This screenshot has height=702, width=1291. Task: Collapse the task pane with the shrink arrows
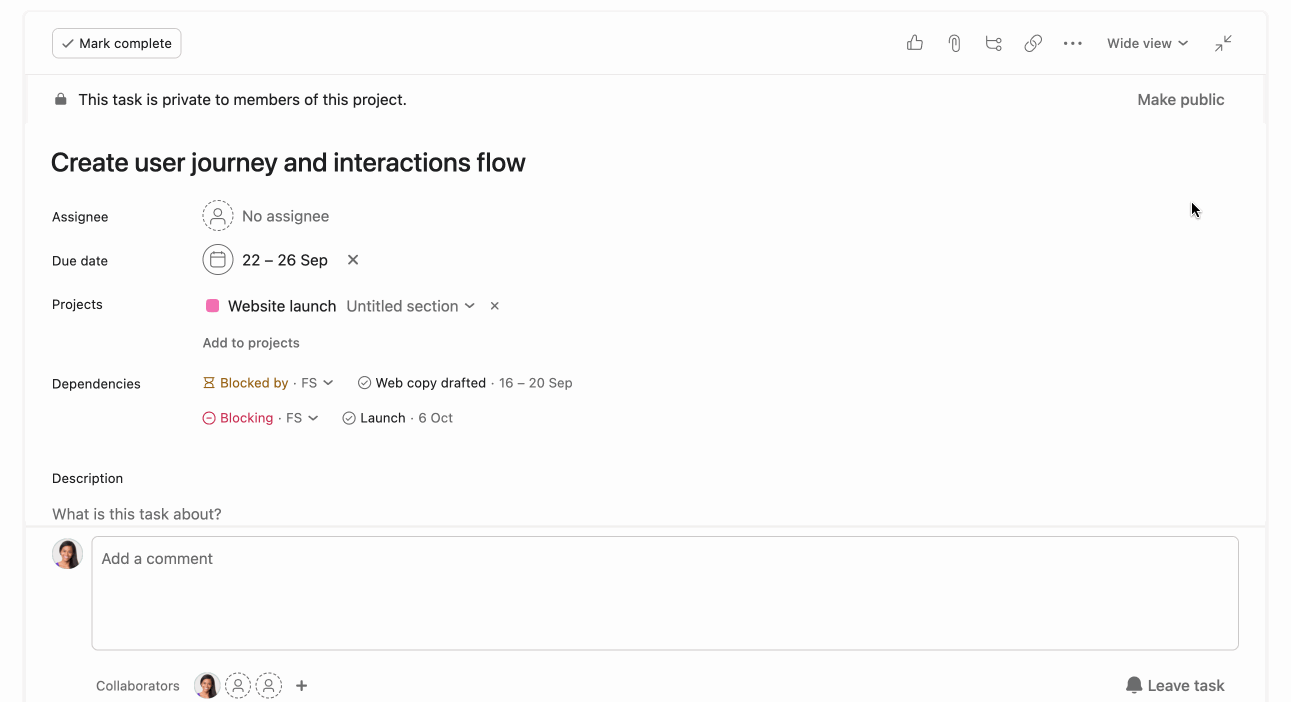tap(1223, 43)
